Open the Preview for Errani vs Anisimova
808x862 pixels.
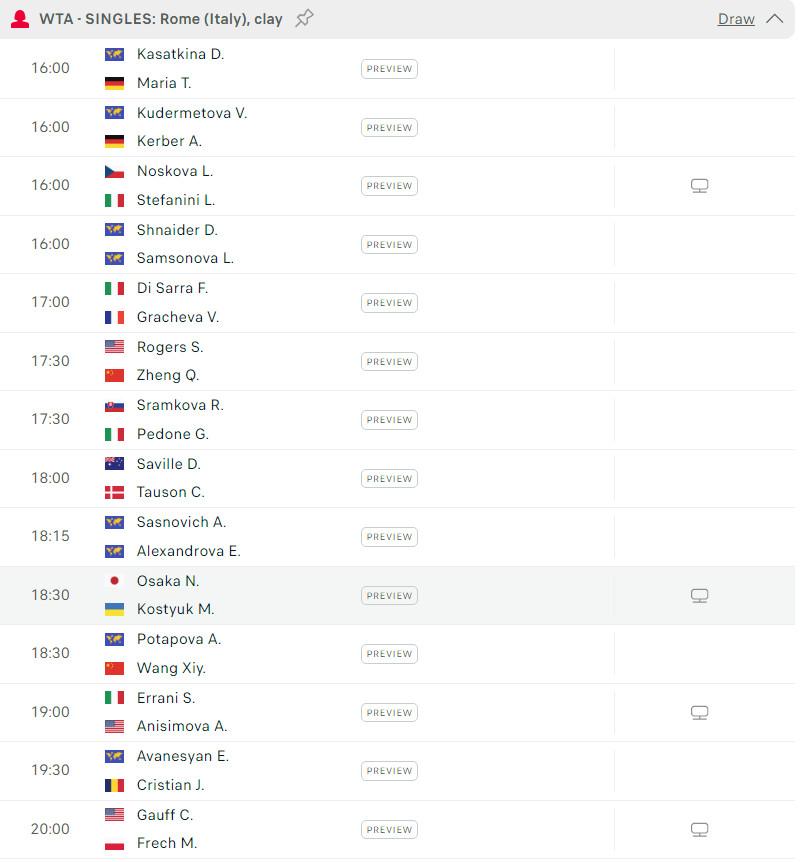point(388,712)
